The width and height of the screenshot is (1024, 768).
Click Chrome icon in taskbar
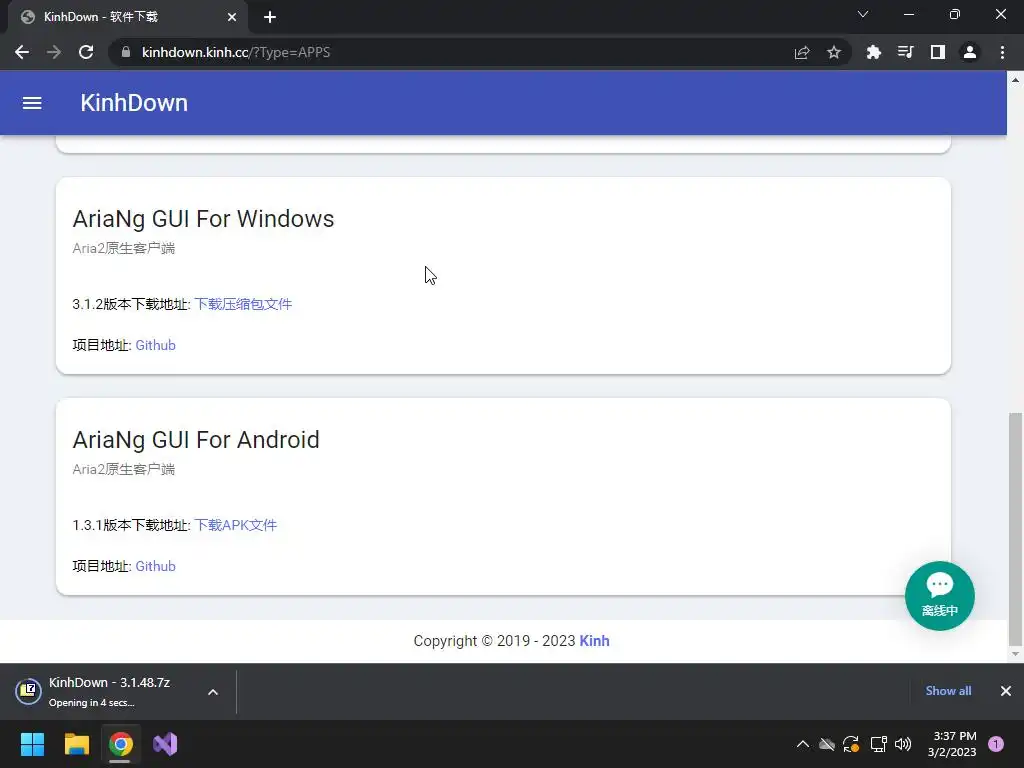point(120,744)
